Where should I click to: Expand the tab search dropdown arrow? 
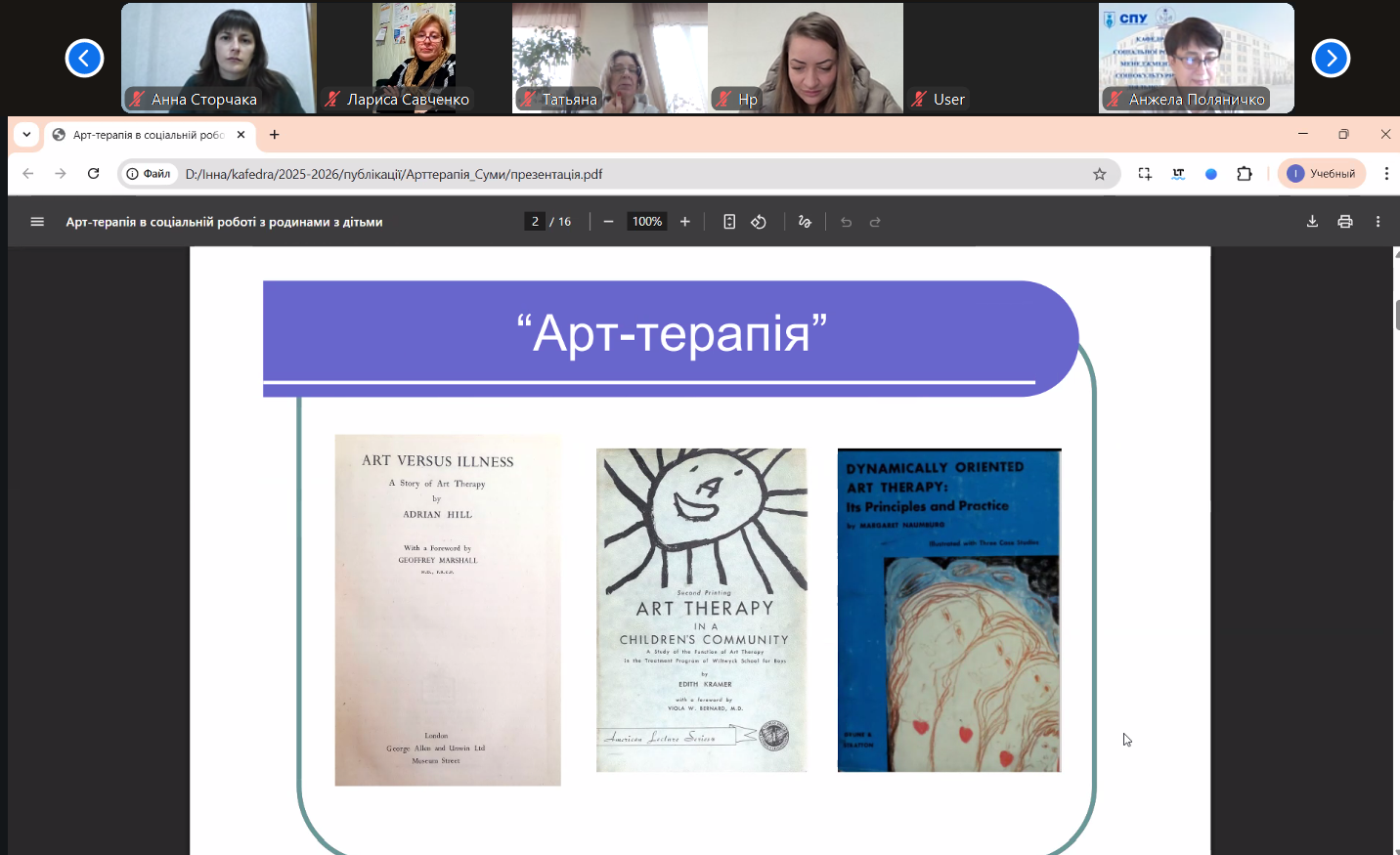point(26,135)
